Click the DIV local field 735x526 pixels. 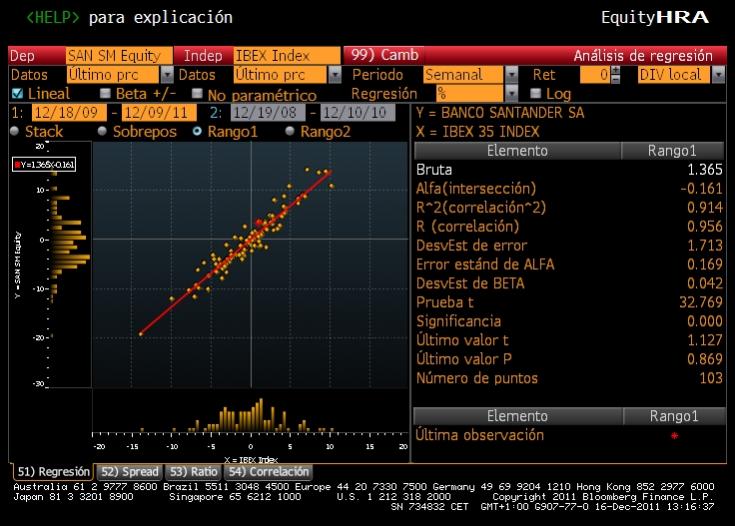click(675, 75)
